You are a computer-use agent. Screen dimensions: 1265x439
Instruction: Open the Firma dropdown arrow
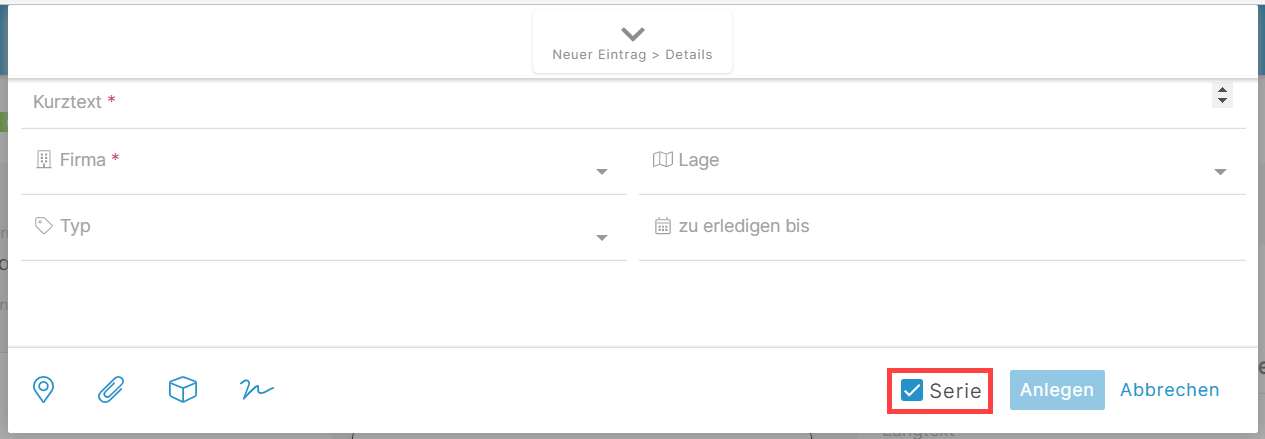pos(602,172)
